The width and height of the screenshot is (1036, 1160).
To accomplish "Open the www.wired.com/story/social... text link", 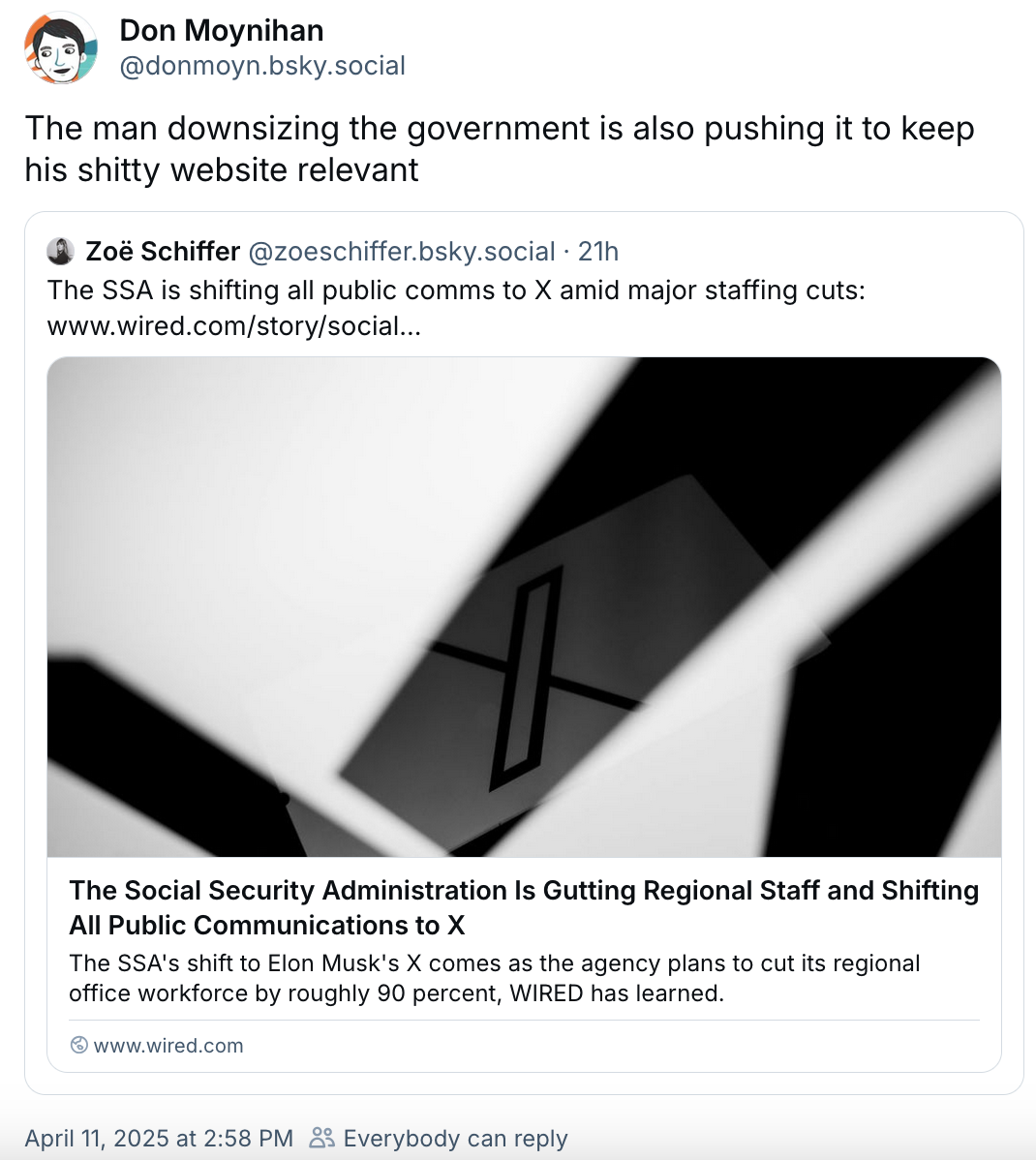I will (x=234, y=325).
